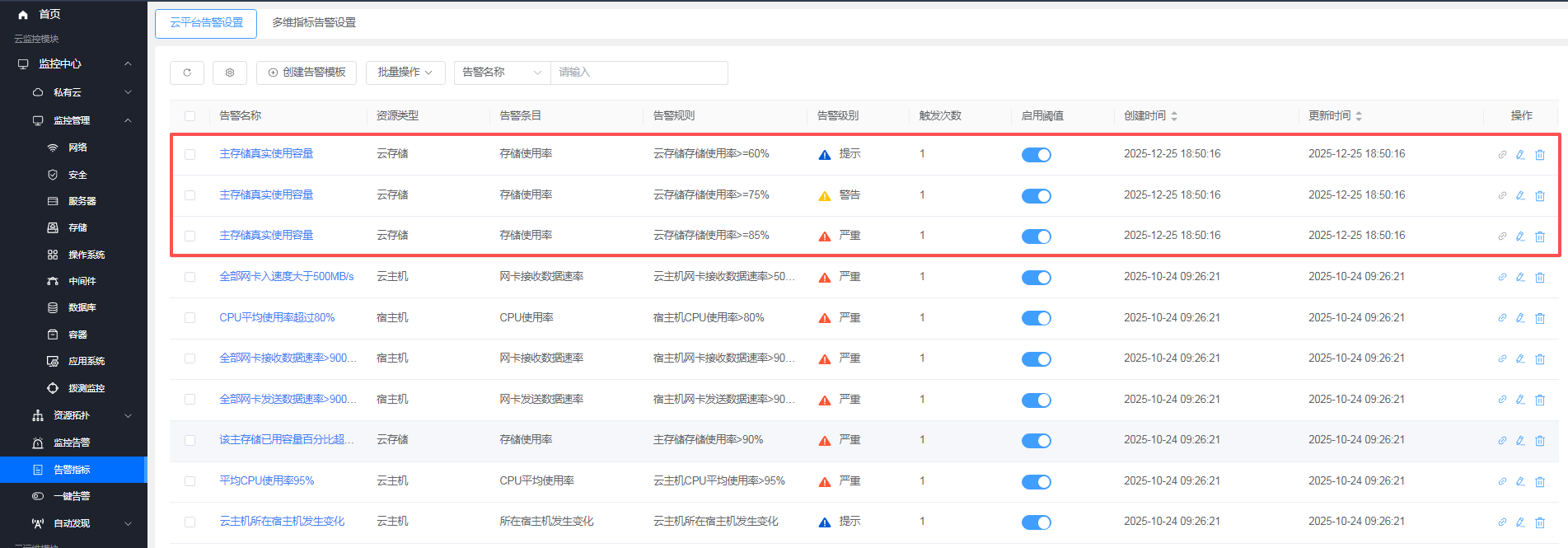
Task: Open the 批量操作 dropdown
Action: coord(405,73)
